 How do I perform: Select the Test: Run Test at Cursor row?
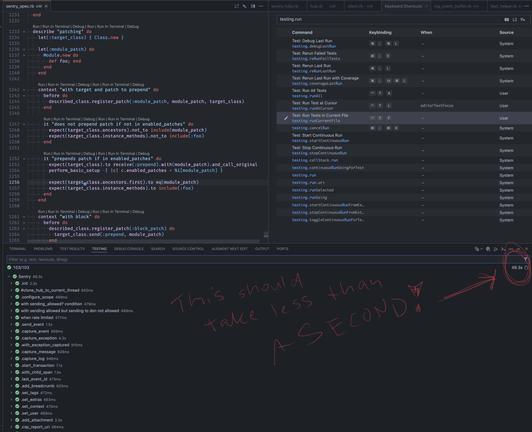(x=404, y=106)
